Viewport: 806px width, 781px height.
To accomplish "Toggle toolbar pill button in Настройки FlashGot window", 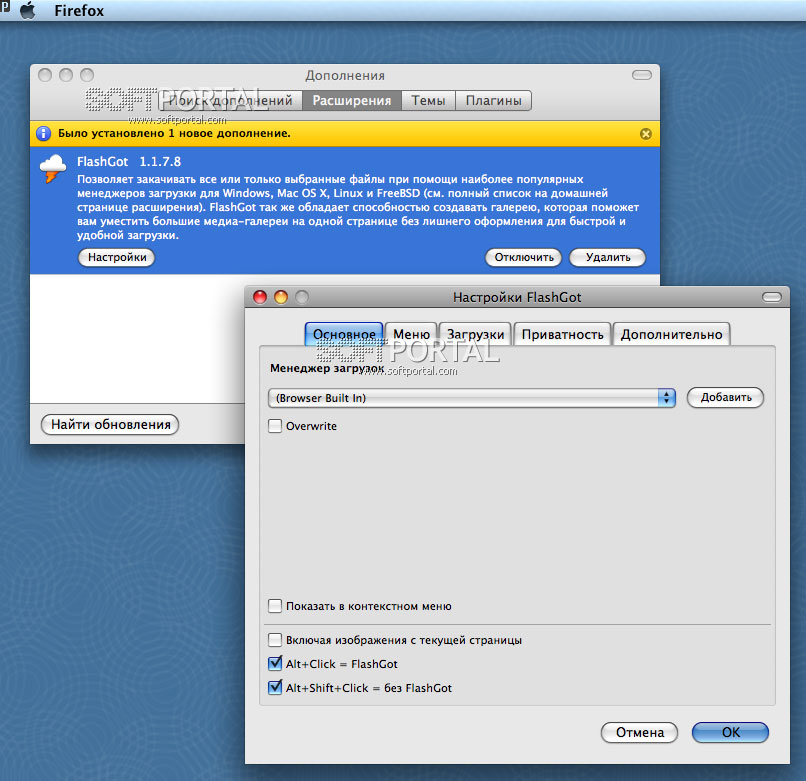I will coord(772,297).
